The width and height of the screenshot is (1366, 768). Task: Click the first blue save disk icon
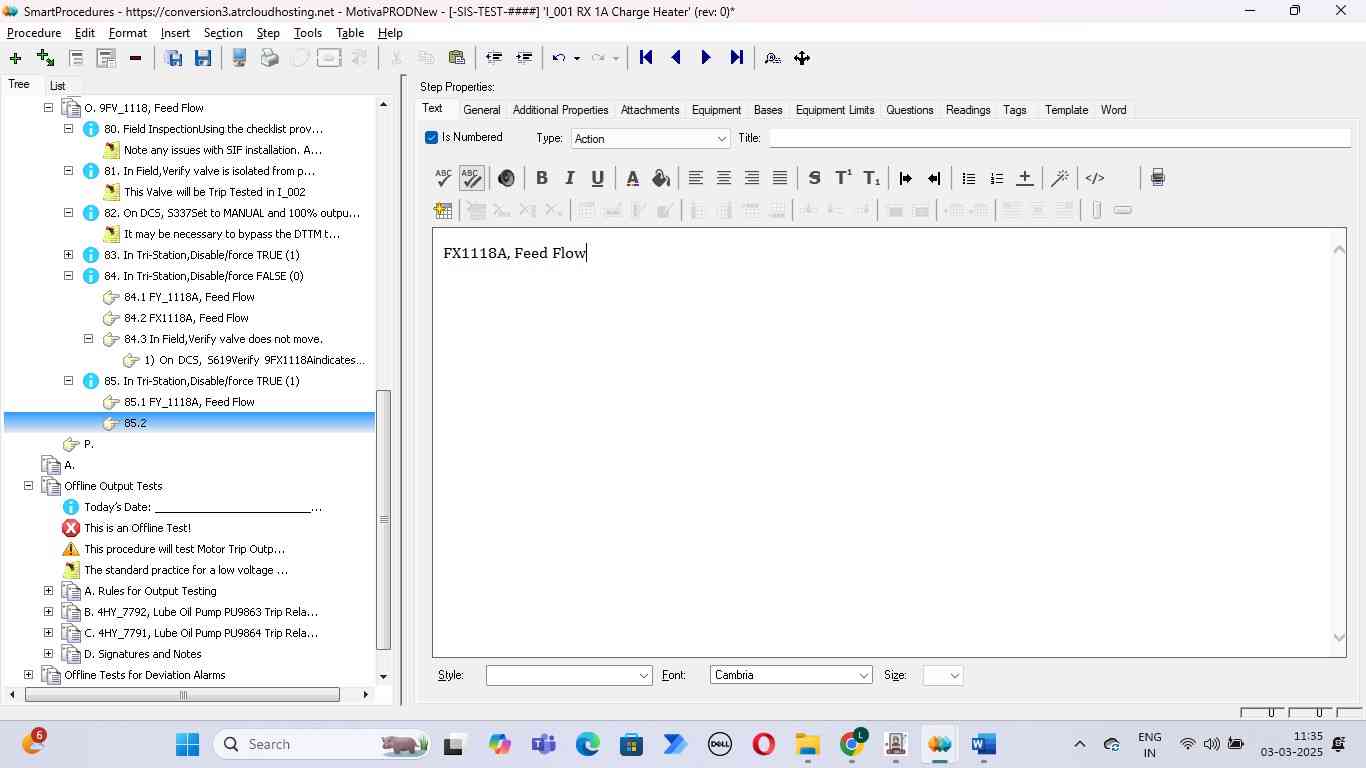pyautogui.click(x=173, y=58)
